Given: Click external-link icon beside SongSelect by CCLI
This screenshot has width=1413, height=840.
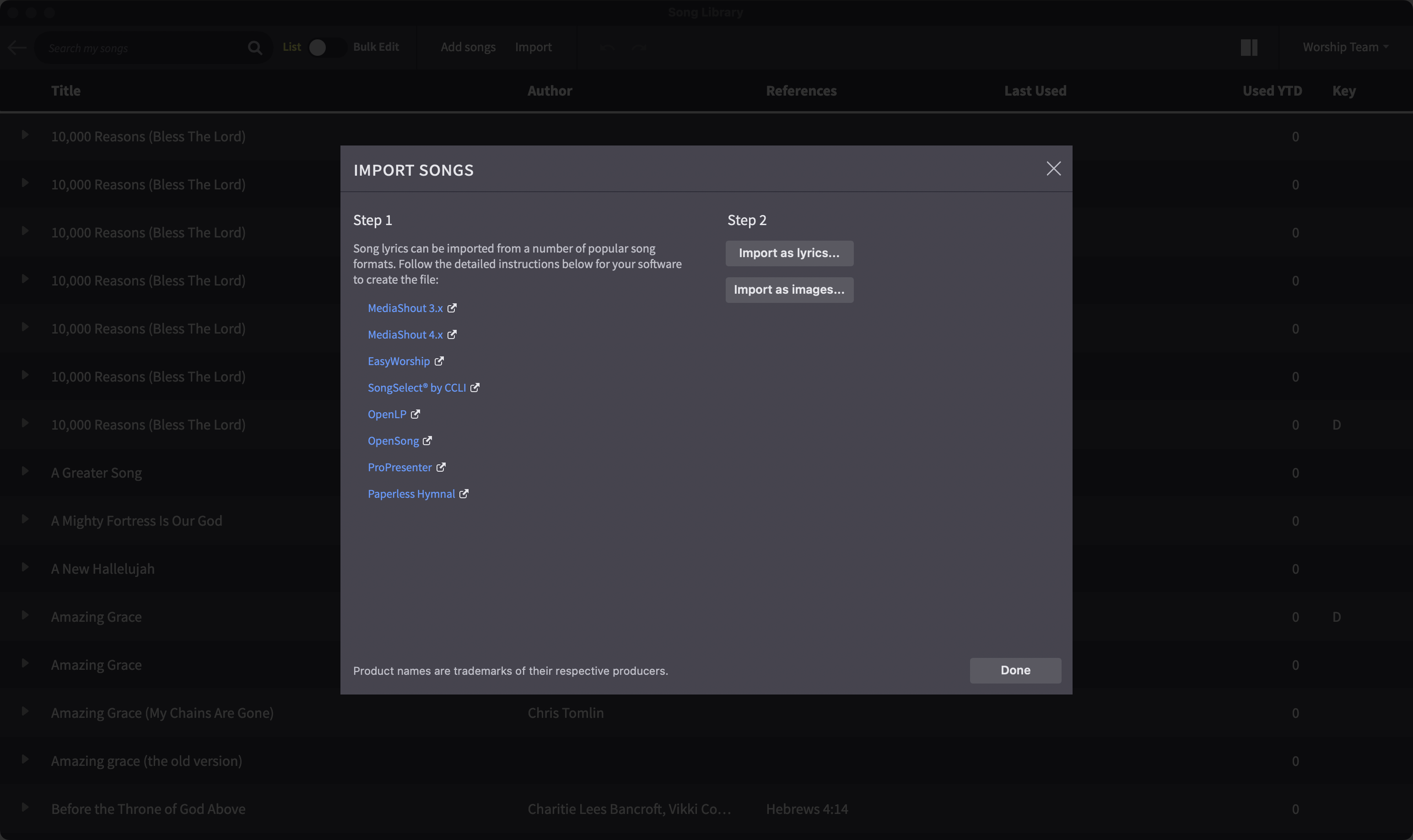Looking at the screenshot, I should coord(475,388).
